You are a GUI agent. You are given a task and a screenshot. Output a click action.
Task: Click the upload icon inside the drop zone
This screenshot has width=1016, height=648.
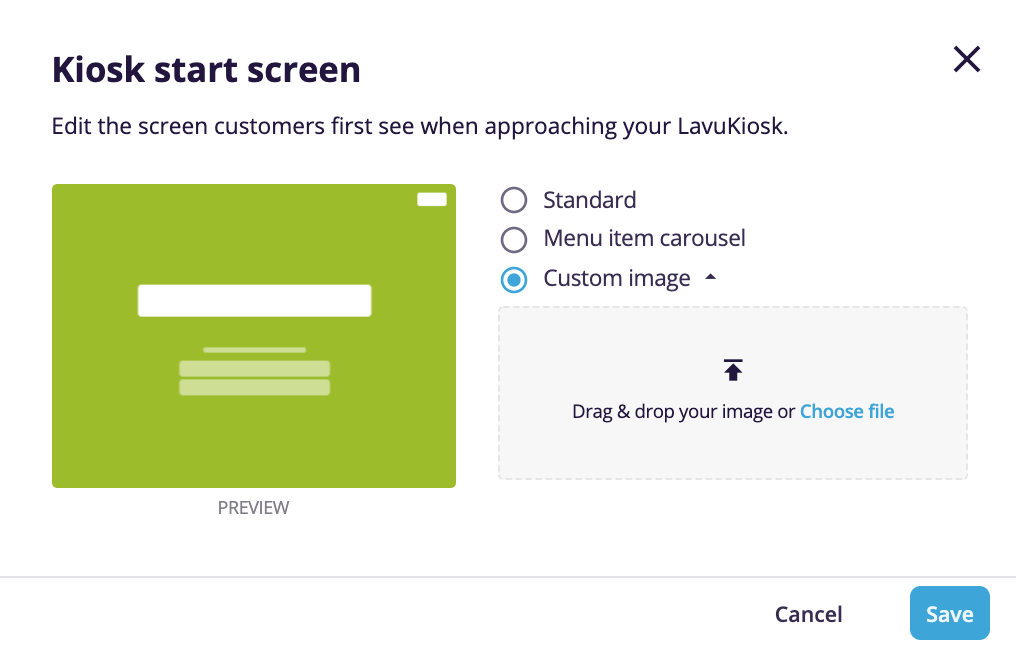click(733, 369)
